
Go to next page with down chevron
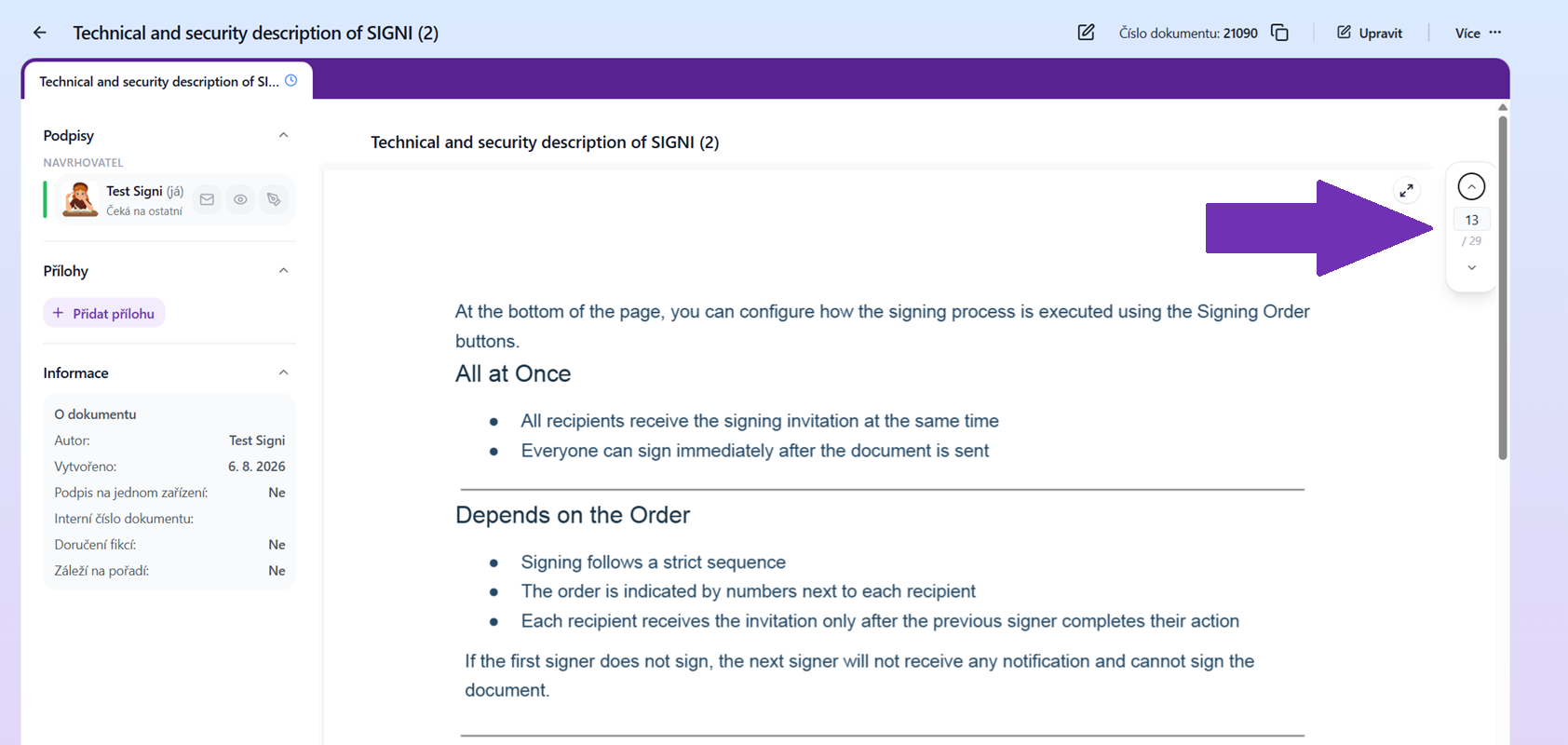click(x=1471, y=268)
